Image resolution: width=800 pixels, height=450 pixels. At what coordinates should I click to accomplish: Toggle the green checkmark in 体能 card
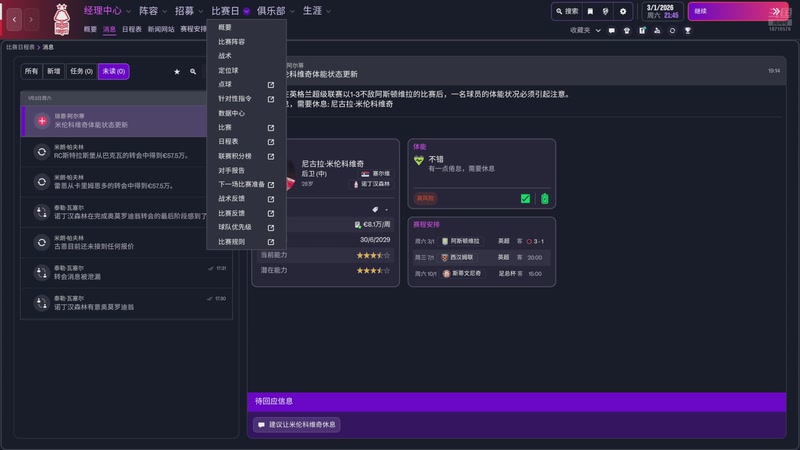[525, 198]
